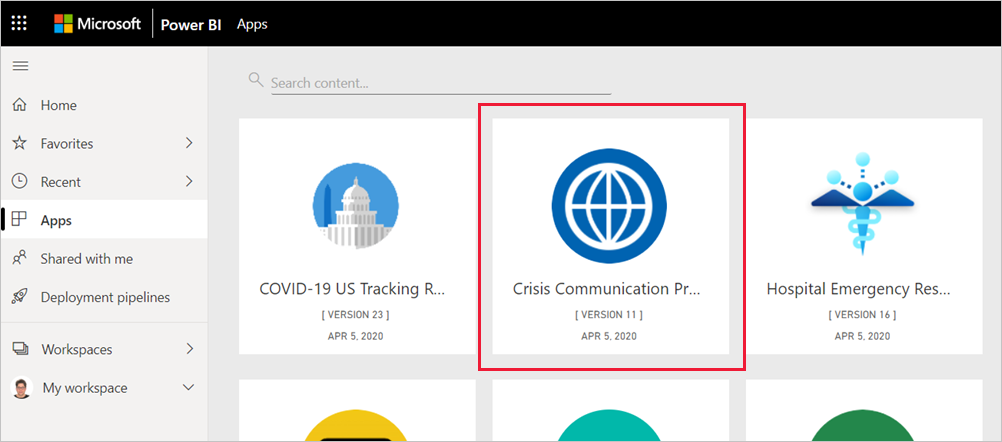This screenshot has height=442, width=1002.
Task: Open the app launcher waffle icon
Action: pos(20,24)
